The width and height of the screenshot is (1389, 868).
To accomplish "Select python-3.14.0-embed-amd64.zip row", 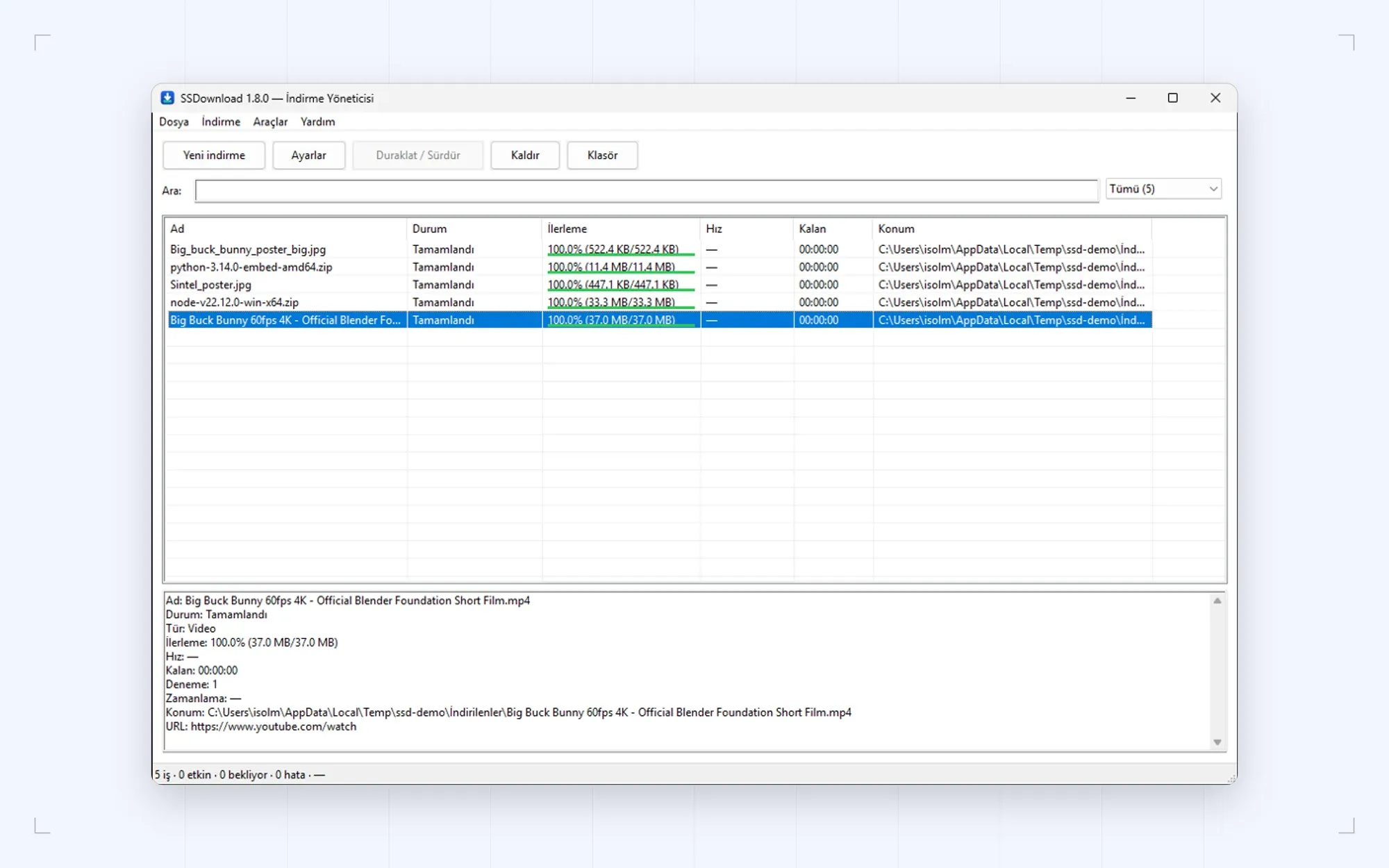I will coord(658,267).
